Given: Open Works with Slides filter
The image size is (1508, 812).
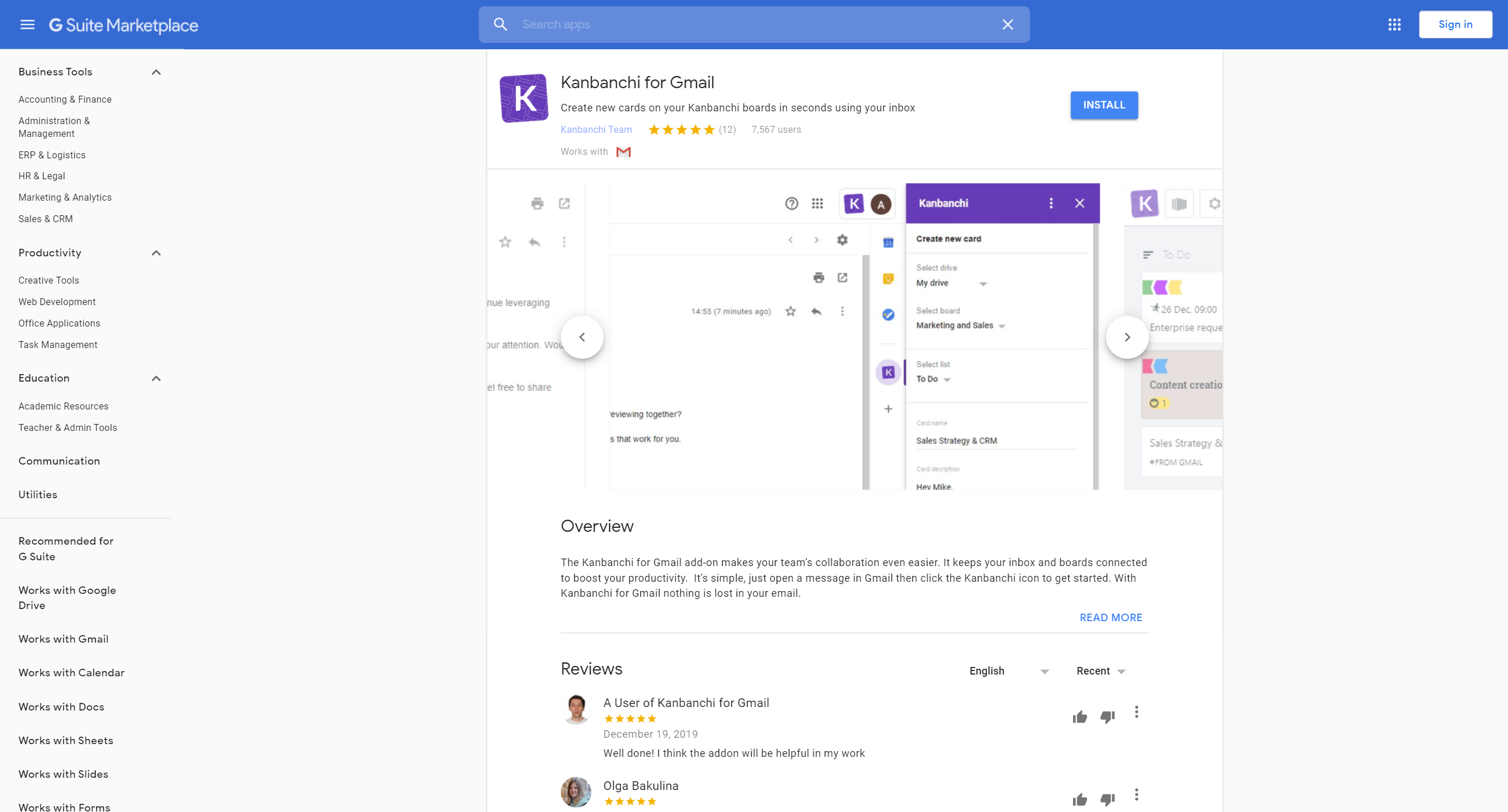Looking at the screenshot, I should tap(63, 774).
